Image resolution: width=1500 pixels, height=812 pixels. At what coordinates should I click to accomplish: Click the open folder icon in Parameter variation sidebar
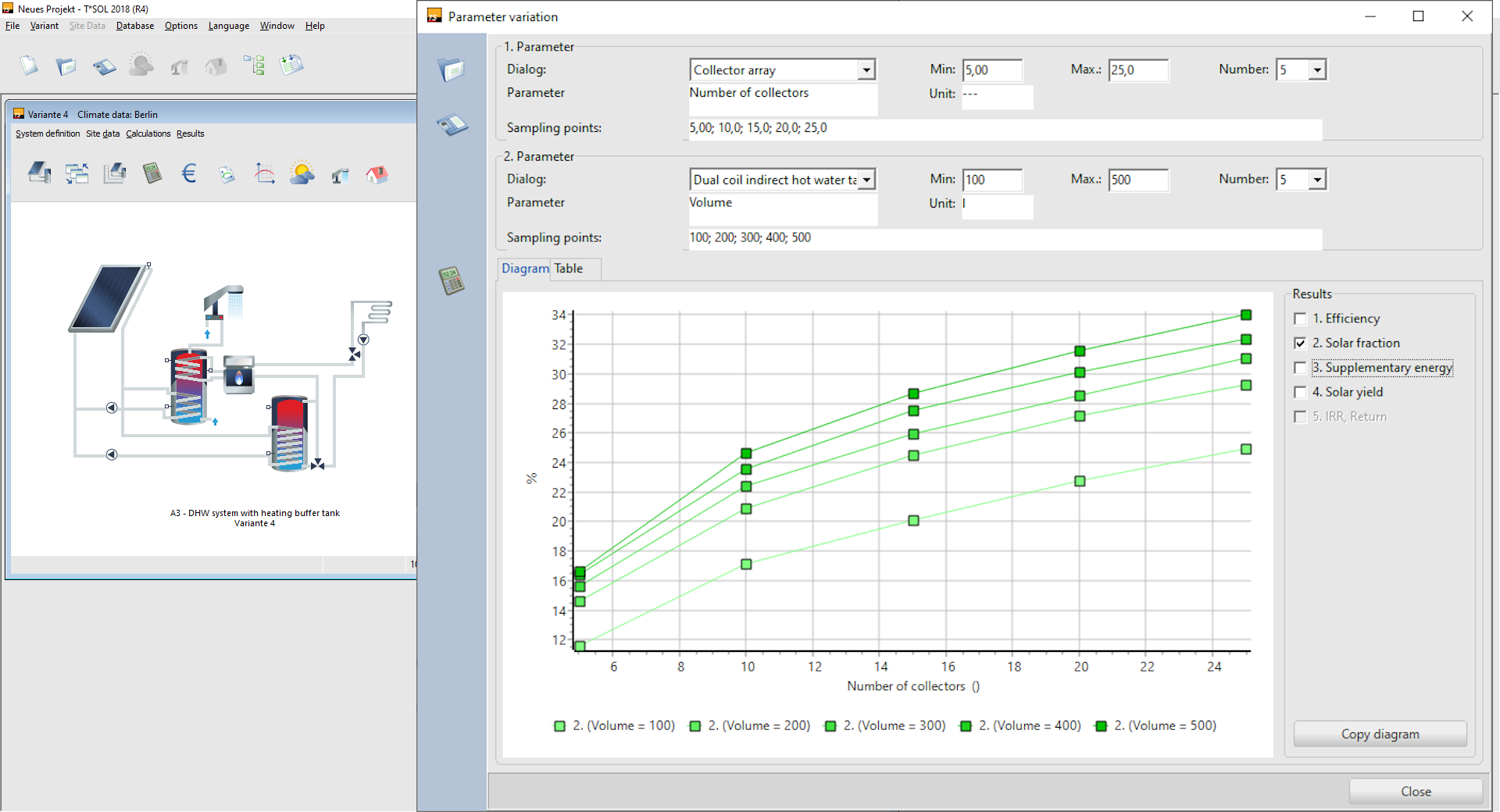point(452,70)
